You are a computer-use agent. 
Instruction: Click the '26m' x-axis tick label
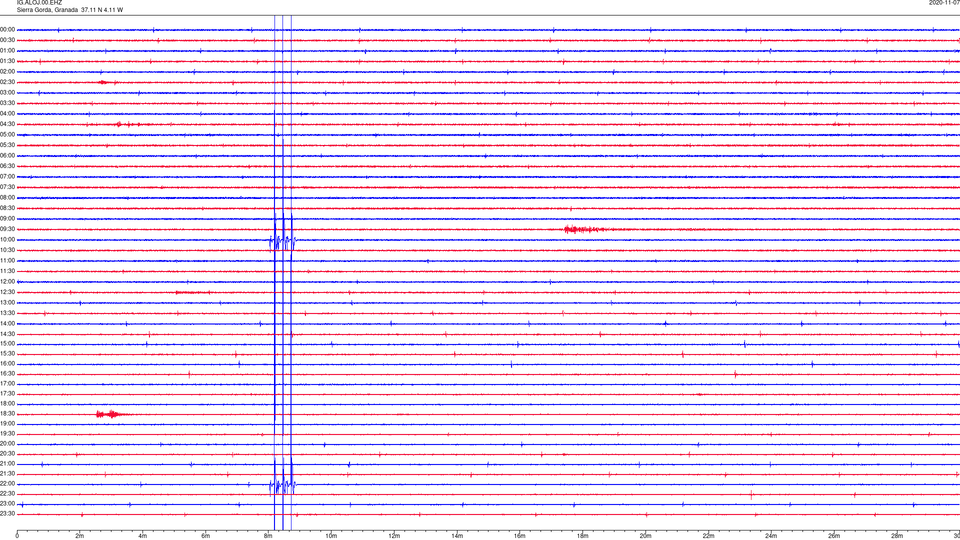coord(834,536)
